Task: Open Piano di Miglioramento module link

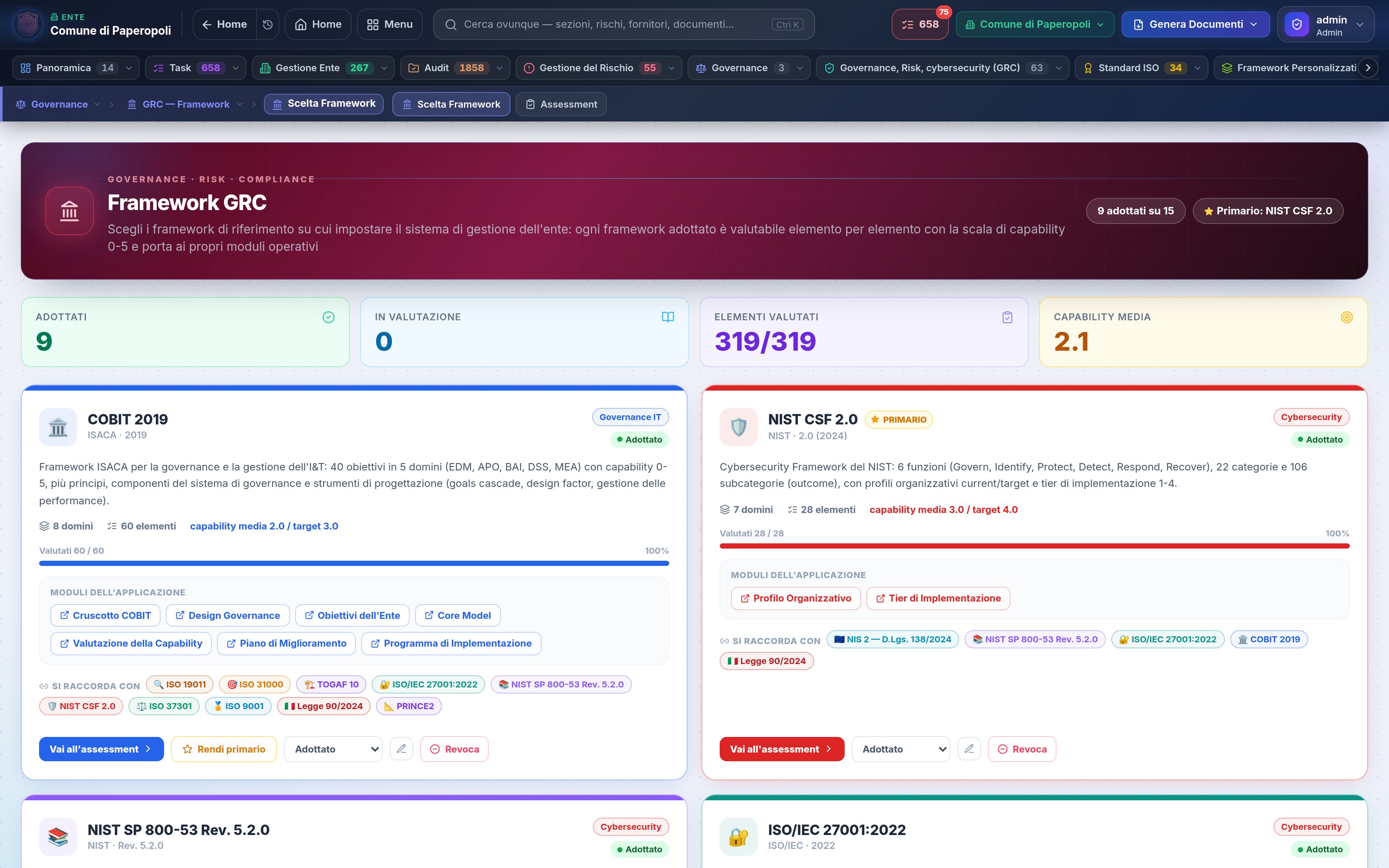Action: (x=286, y=643)
